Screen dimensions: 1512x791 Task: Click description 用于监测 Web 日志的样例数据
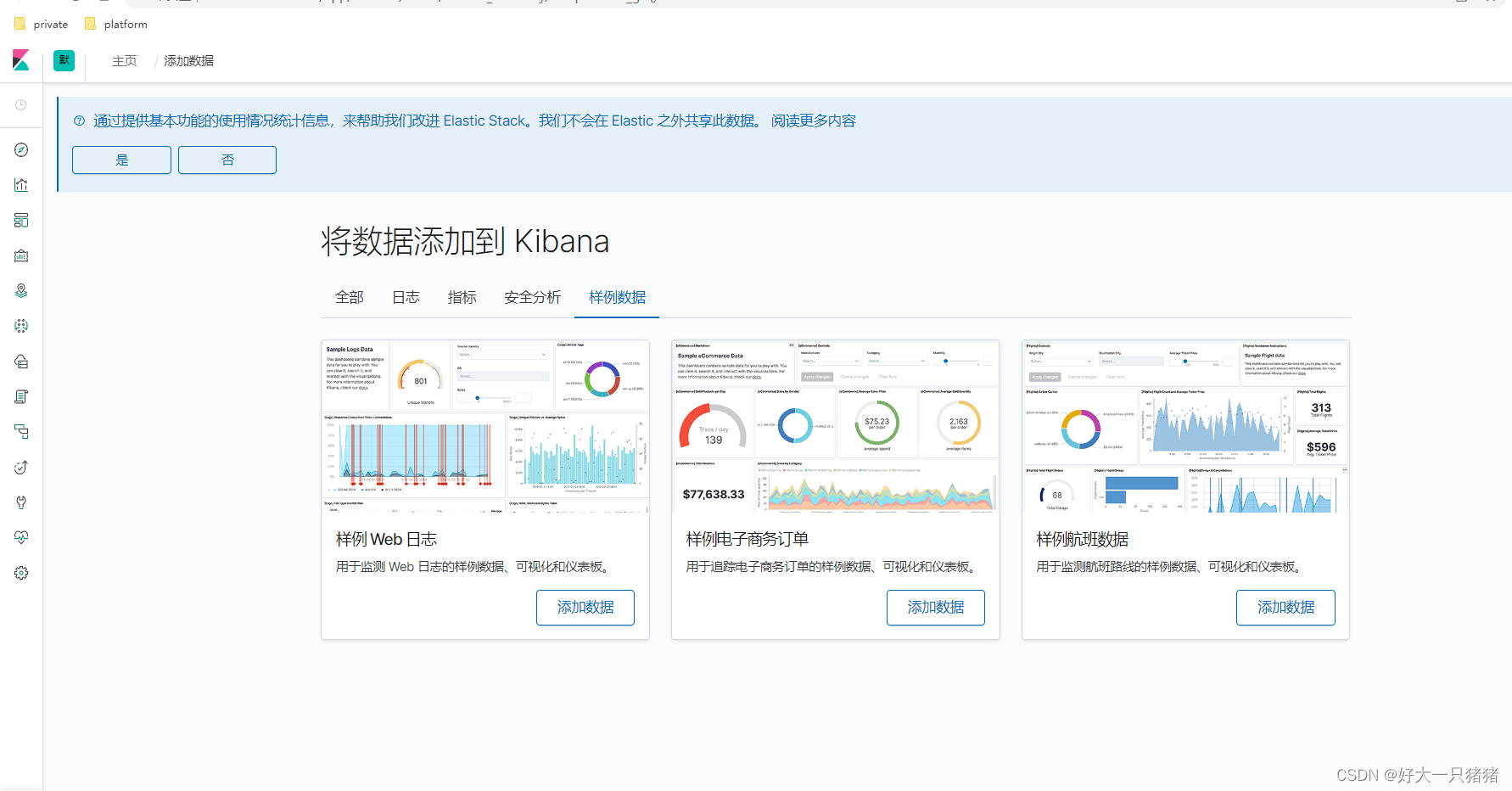[475, 567]
